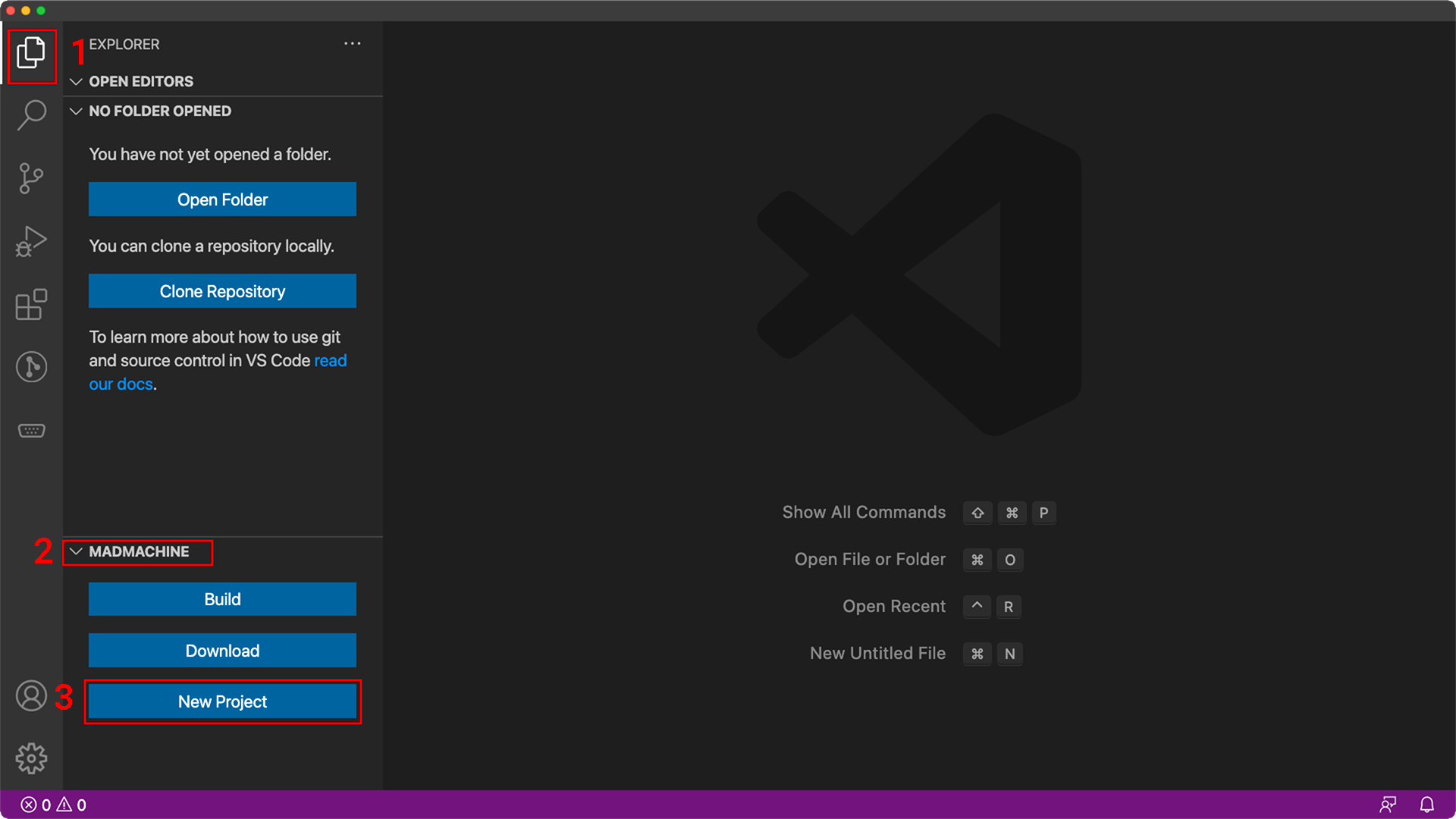Click the Build button in MadMachine
Image resolution: width=1456 pixels, height=819 pixels.
tap(221, 598)
